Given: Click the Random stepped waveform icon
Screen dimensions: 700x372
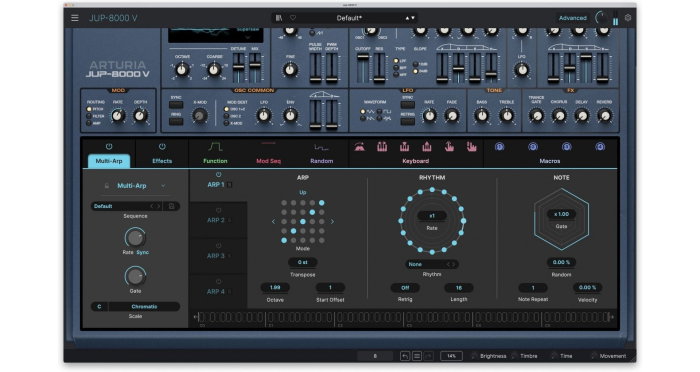Looking at the screenshot, I should click(321, 147).
